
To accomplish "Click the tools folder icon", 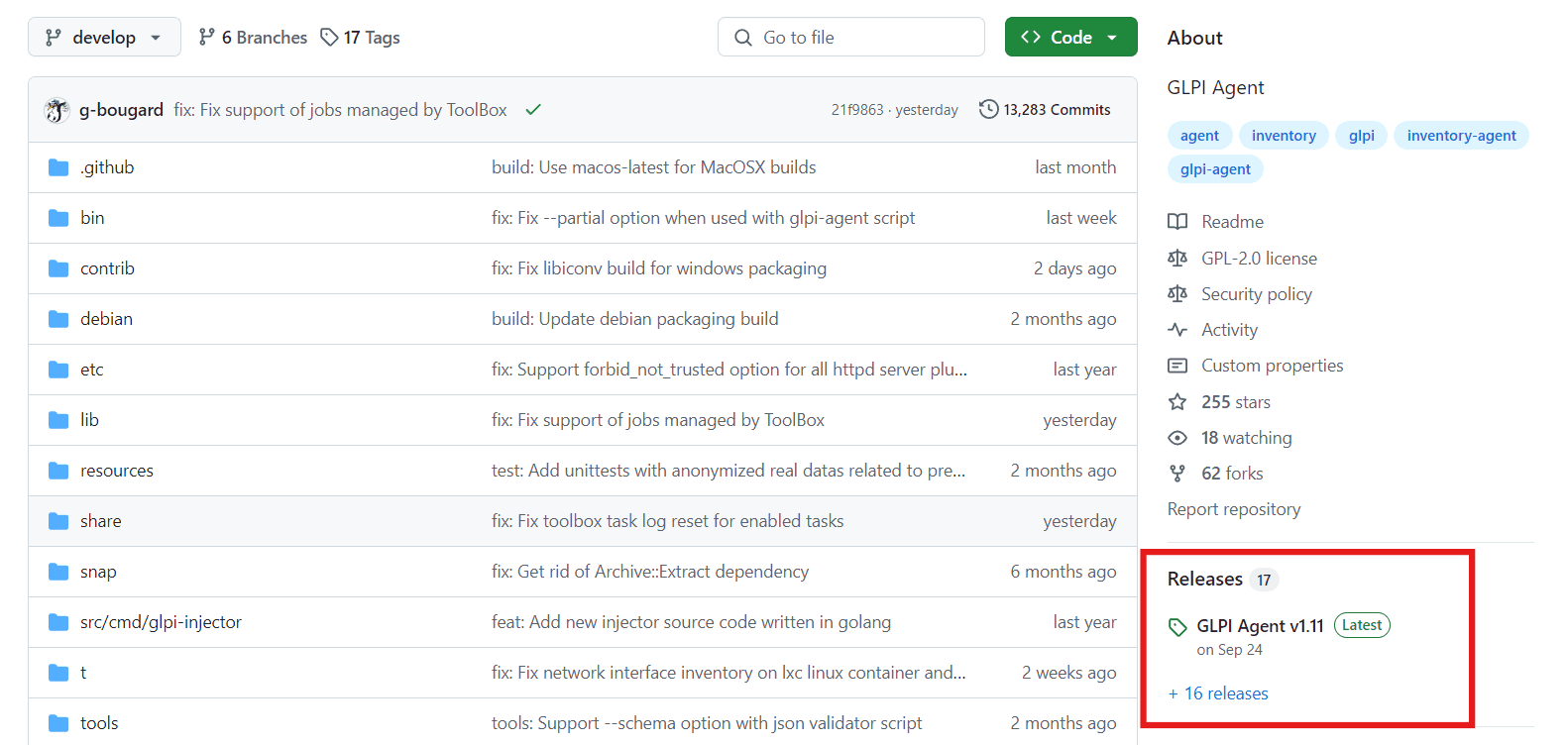I will pos(58,723).
